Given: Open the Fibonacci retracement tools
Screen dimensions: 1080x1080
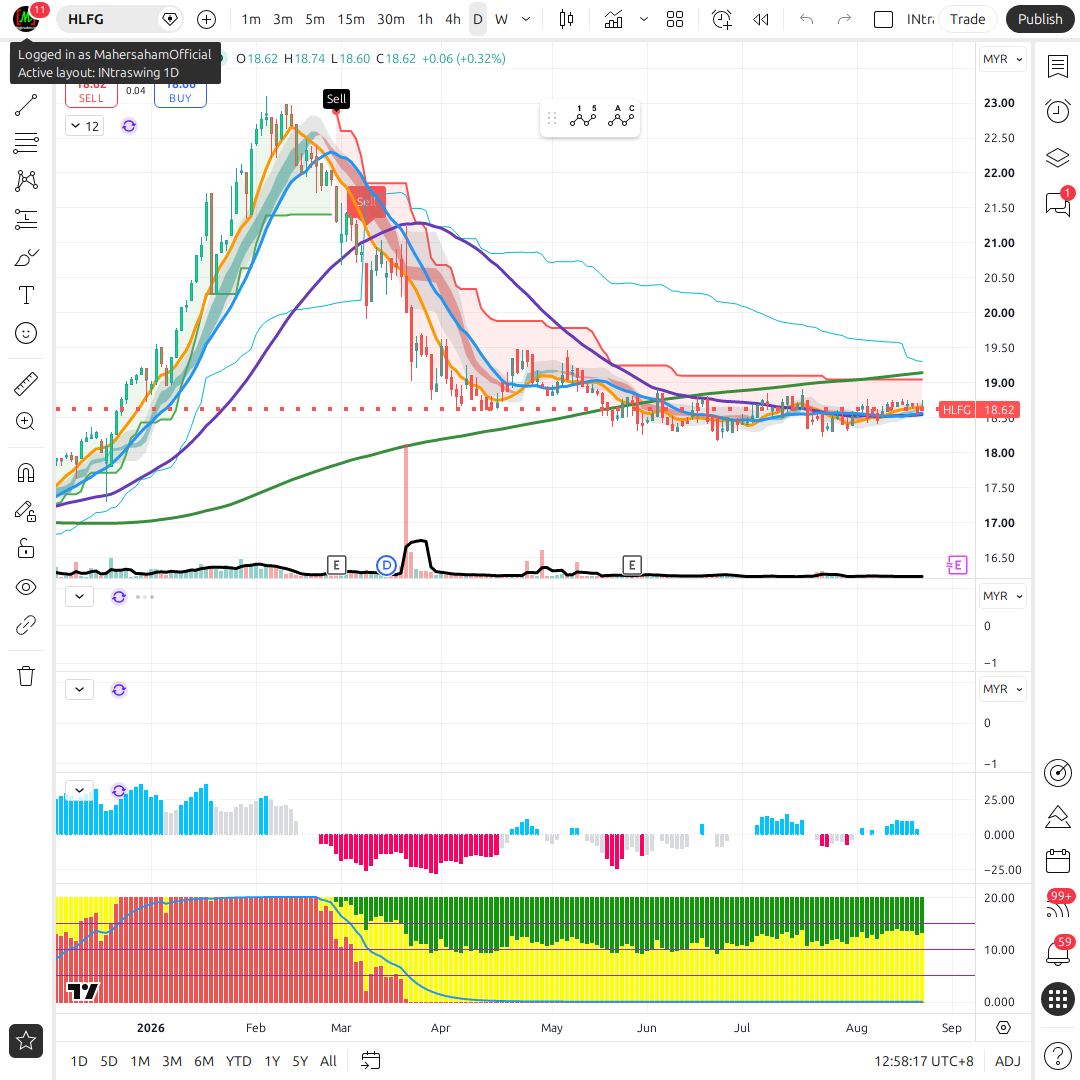Looking at the screenshot, I should click(x=26, y=143).
